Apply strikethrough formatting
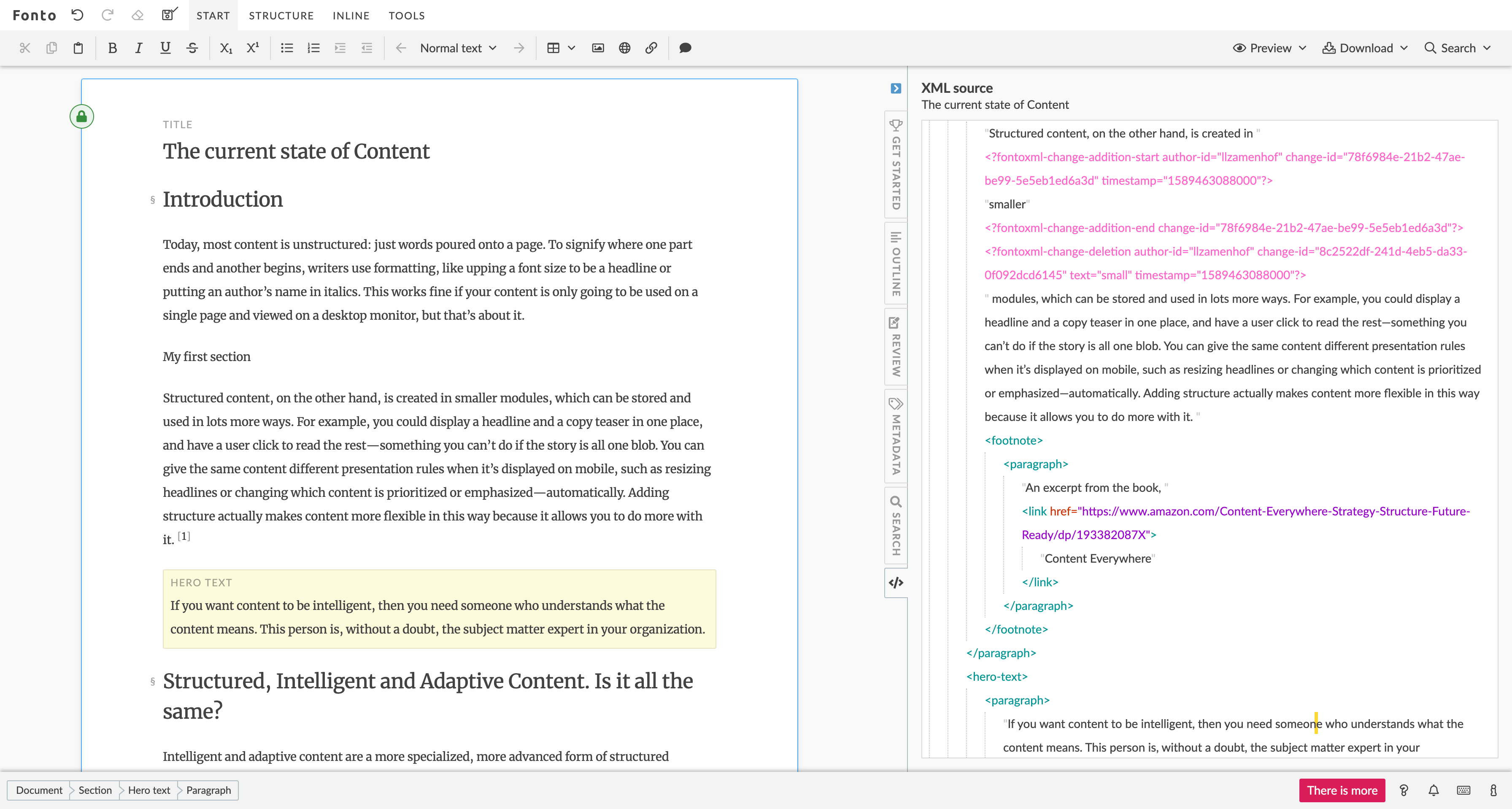The height and width of the screenshot is (809, 1512). click(x=192, y=48)
